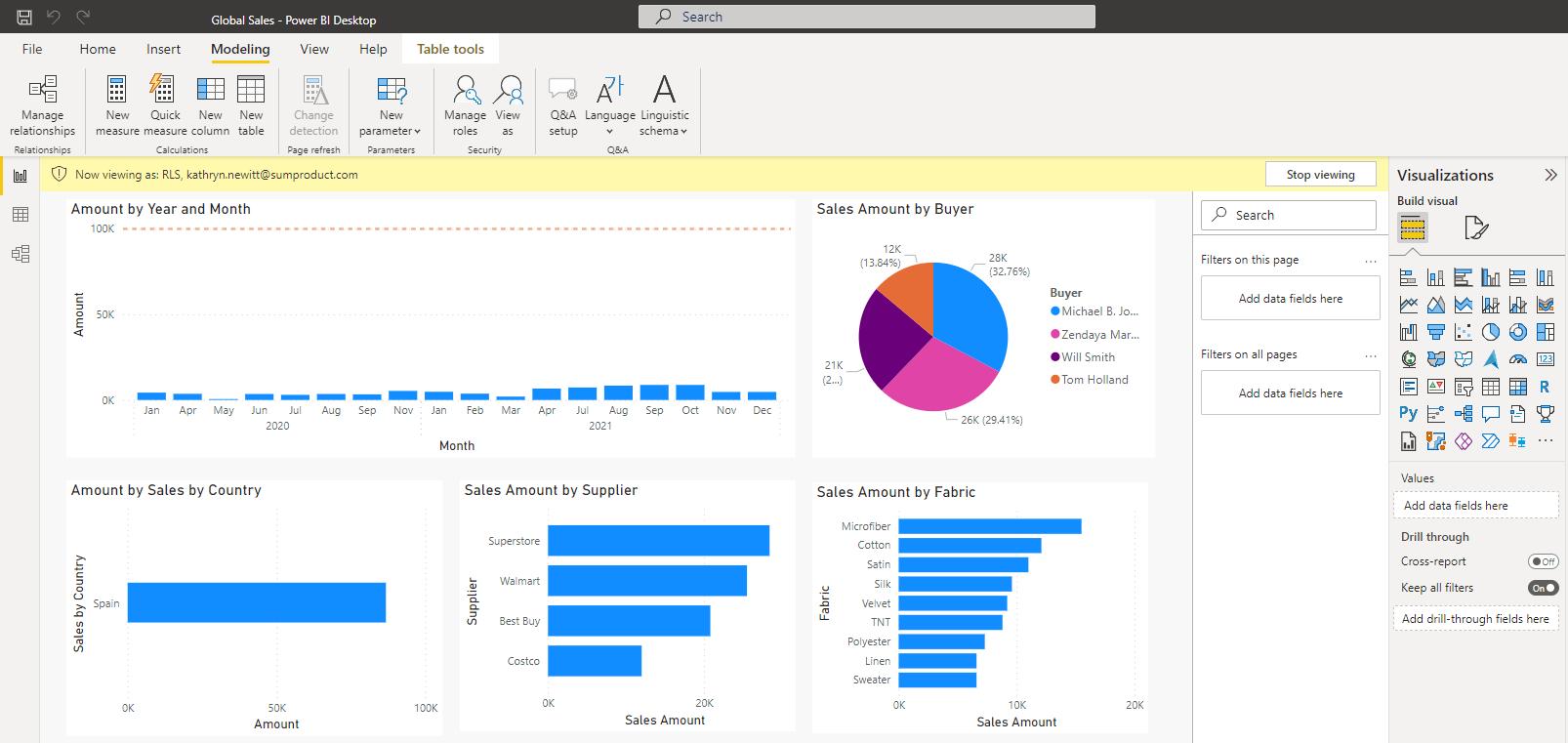This screenshot has width=1568, height=743.
Task: Open Linguistic schema dropdown
Action: point(664,105)
